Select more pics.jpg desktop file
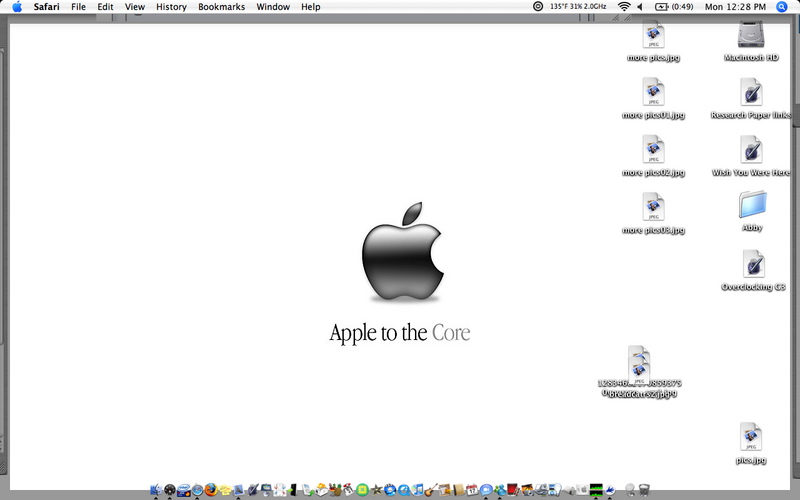 653,35
